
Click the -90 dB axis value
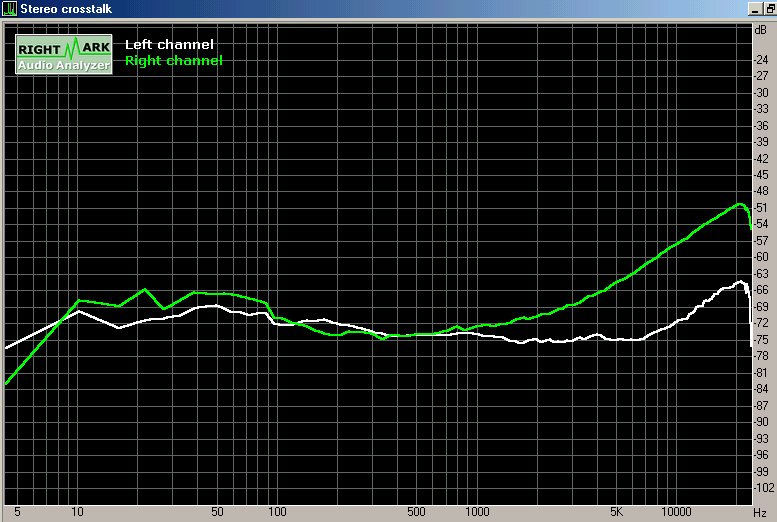(761, 422)
